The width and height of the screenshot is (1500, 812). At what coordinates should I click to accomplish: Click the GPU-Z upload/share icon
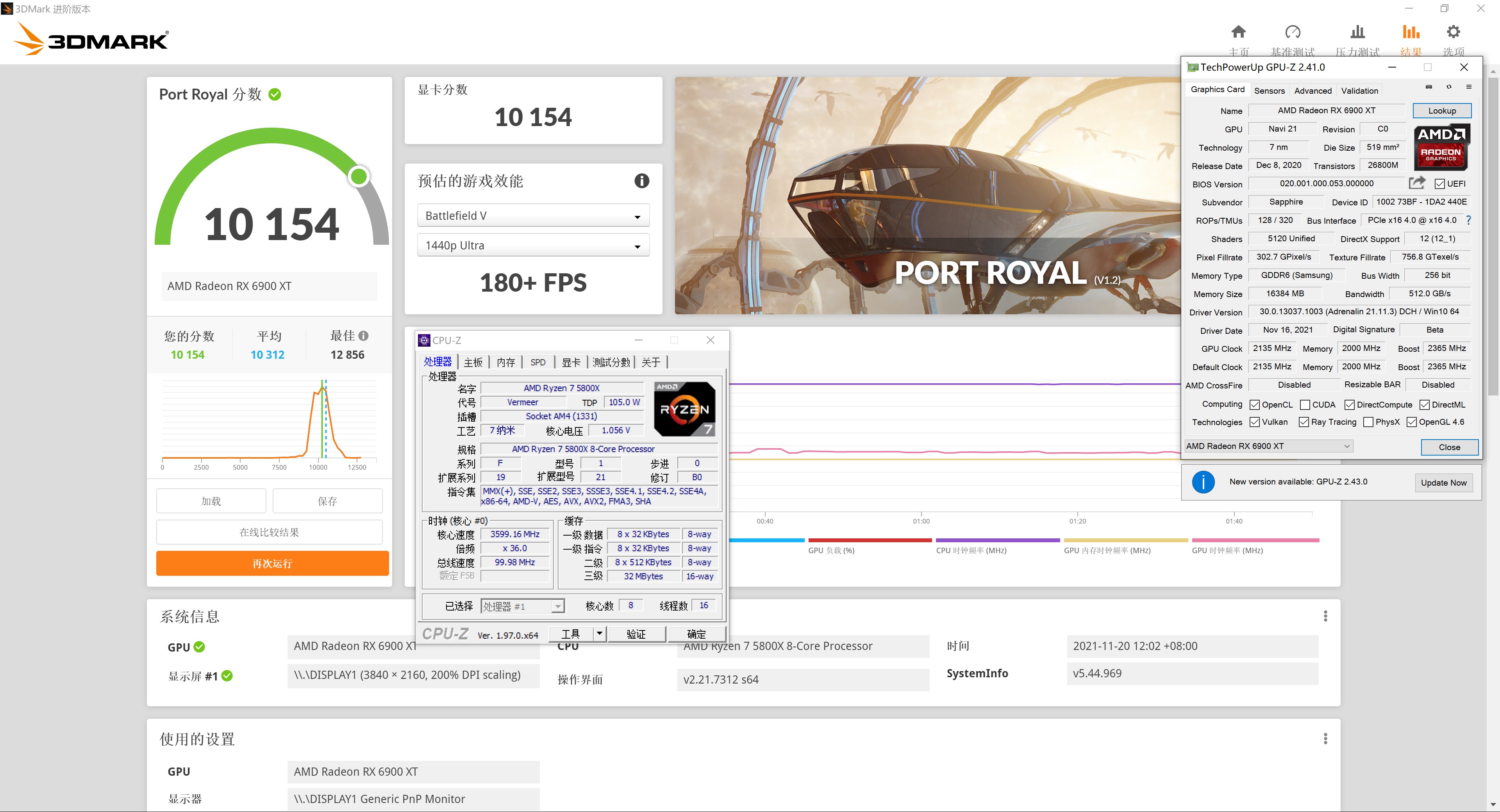click(1417, 183)
